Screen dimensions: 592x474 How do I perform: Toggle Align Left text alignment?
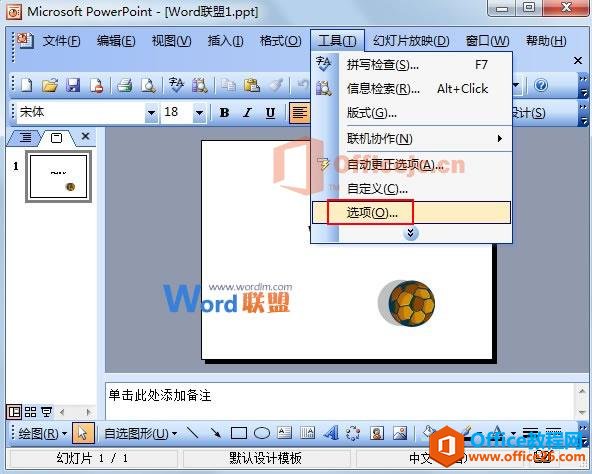pyautogui.click(x=299, y=113)
